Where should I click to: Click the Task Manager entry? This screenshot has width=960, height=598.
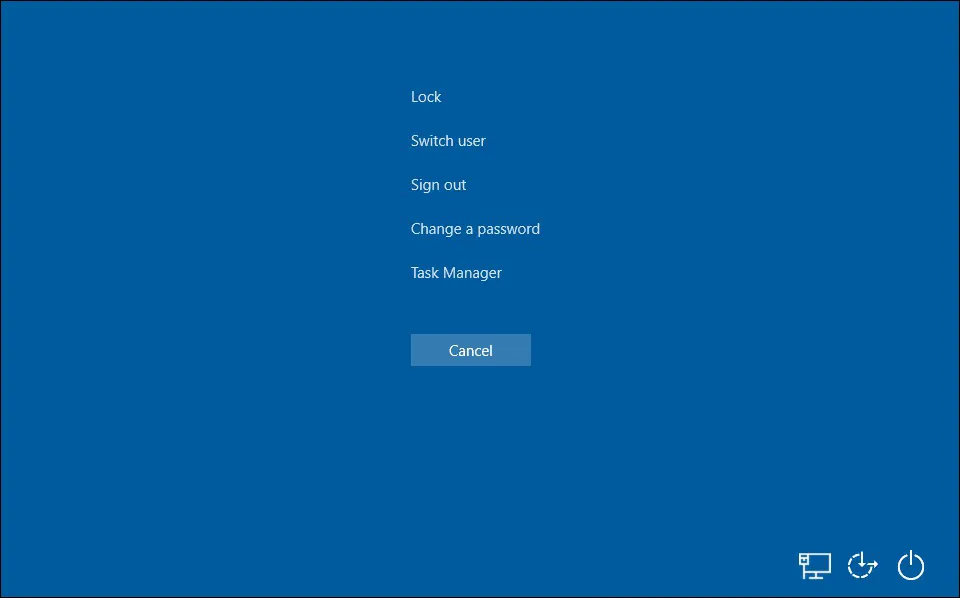(456, 273)
